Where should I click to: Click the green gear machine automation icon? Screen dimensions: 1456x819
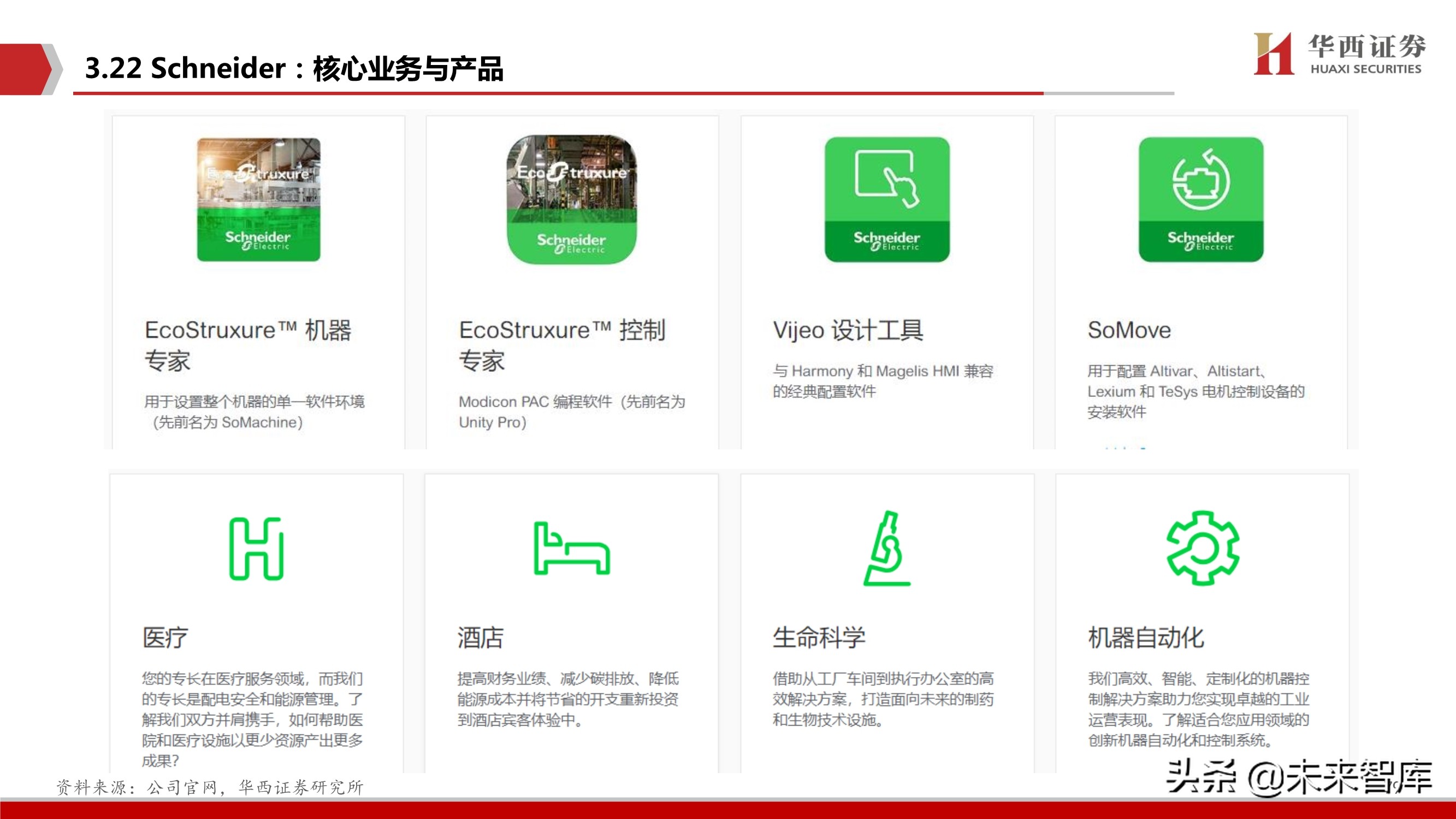tap(1203, 548)
